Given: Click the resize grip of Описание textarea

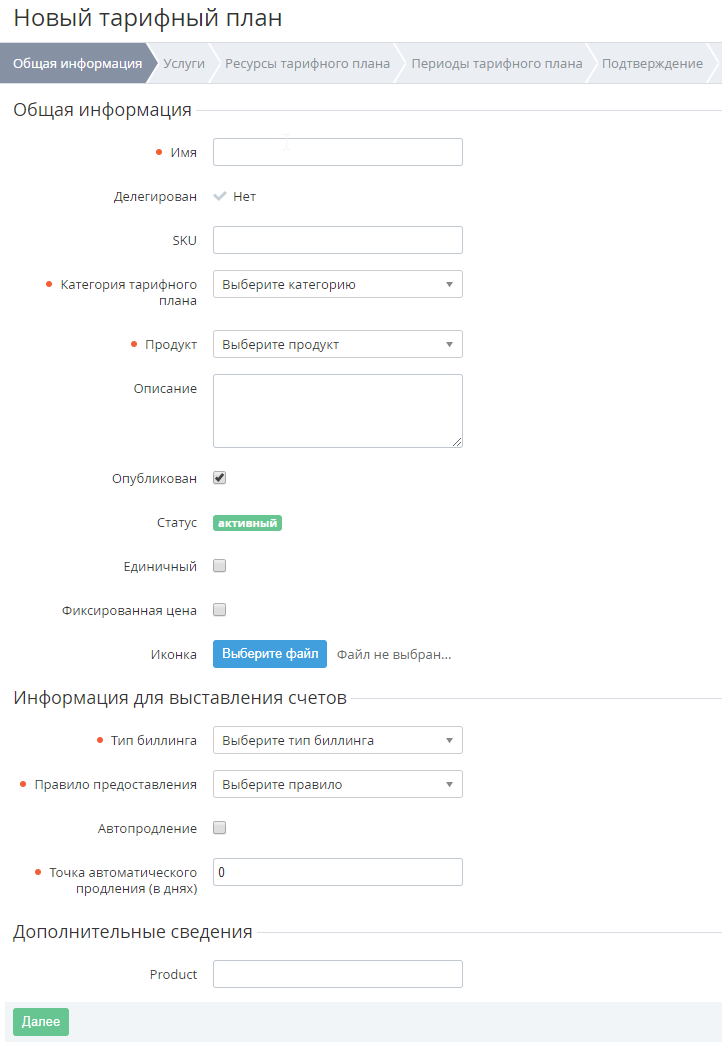Looking at the screenshot, I should pos(457,442).
